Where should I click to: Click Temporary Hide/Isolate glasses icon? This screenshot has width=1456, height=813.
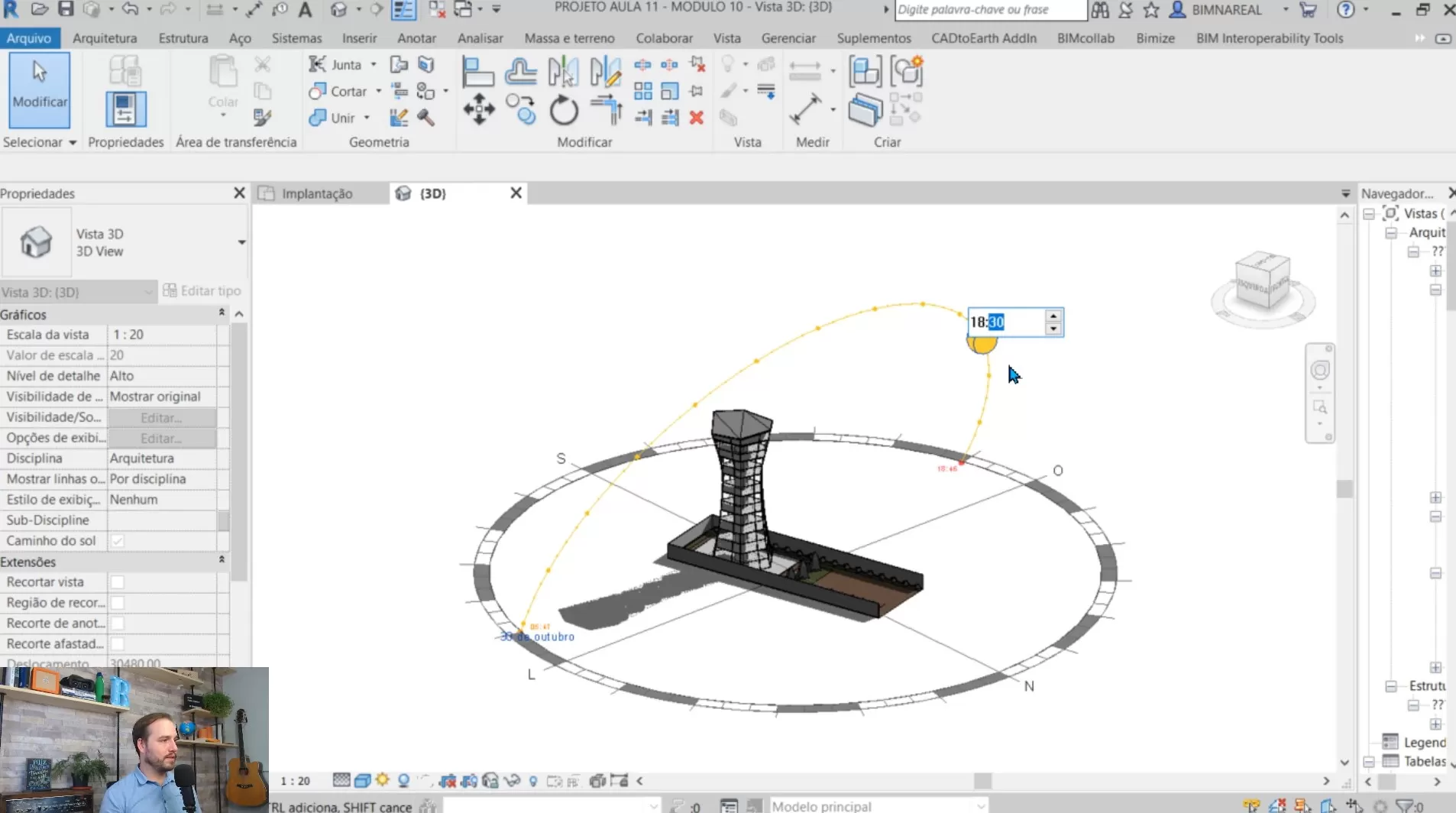point(513,780)
